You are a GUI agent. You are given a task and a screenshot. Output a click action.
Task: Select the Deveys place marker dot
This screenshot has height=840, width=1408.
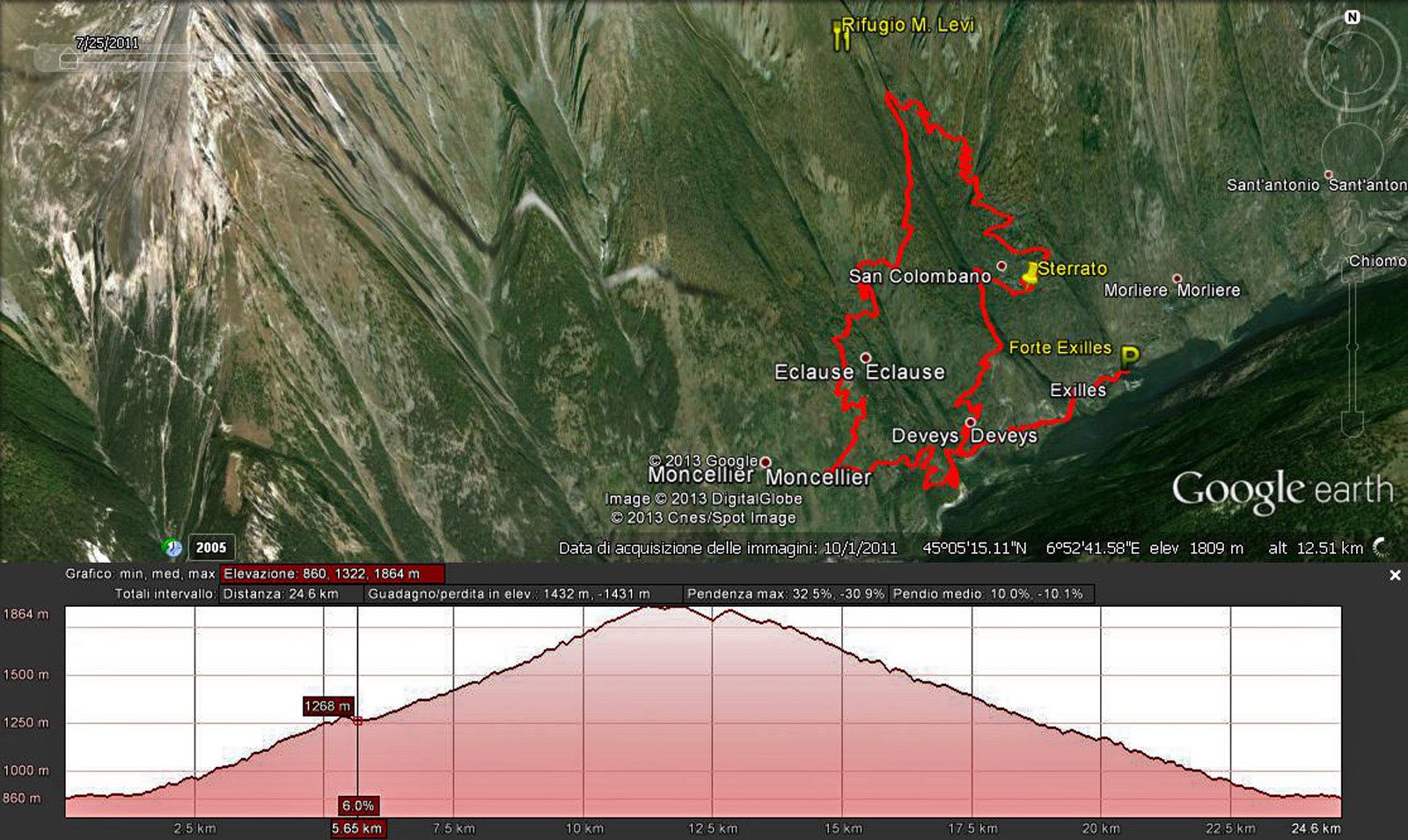point(970,423)
